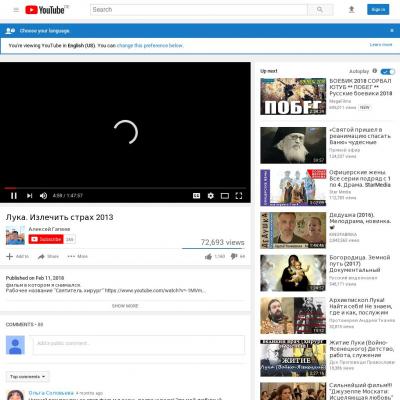Open the Share options
The image size is (400, 400).
click(48, 256)
